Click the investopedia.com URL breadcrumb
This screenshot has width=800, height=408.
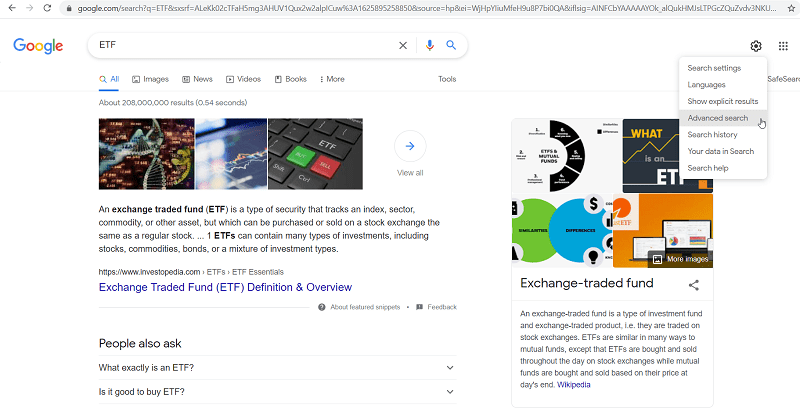pos(191,272)
